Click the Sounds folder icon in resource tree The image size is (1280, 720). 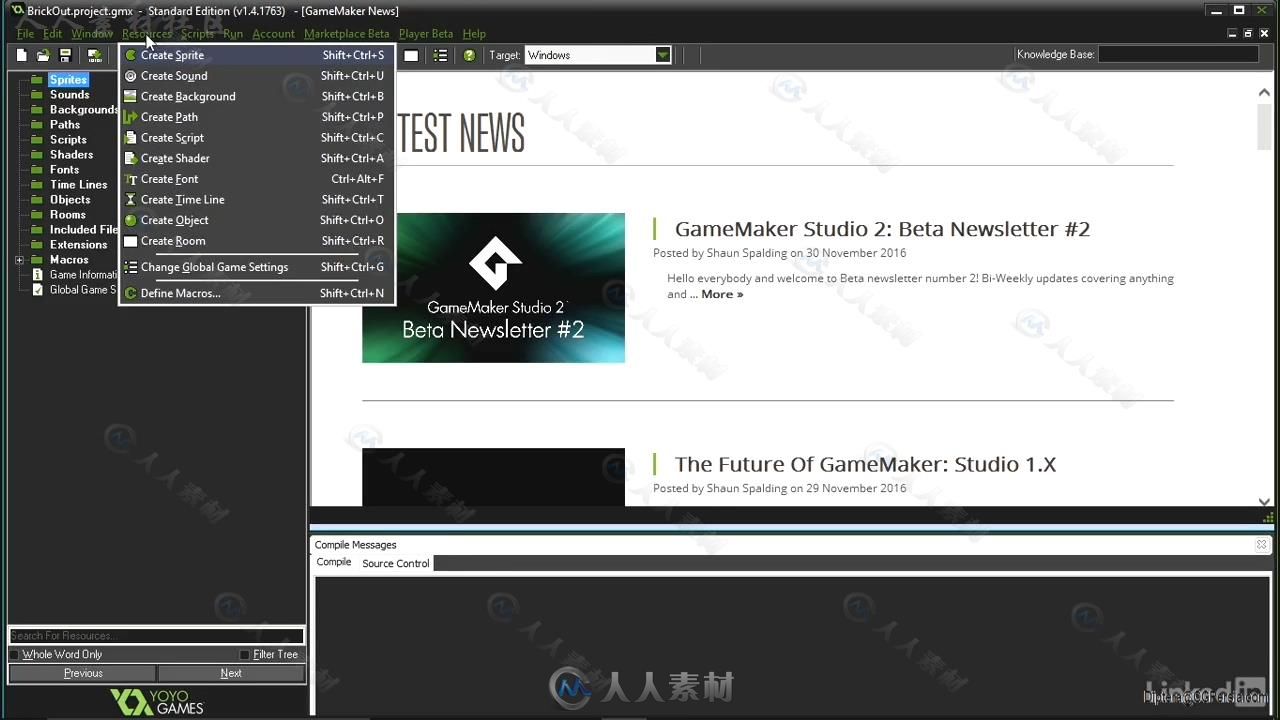(x=37, y=94)
